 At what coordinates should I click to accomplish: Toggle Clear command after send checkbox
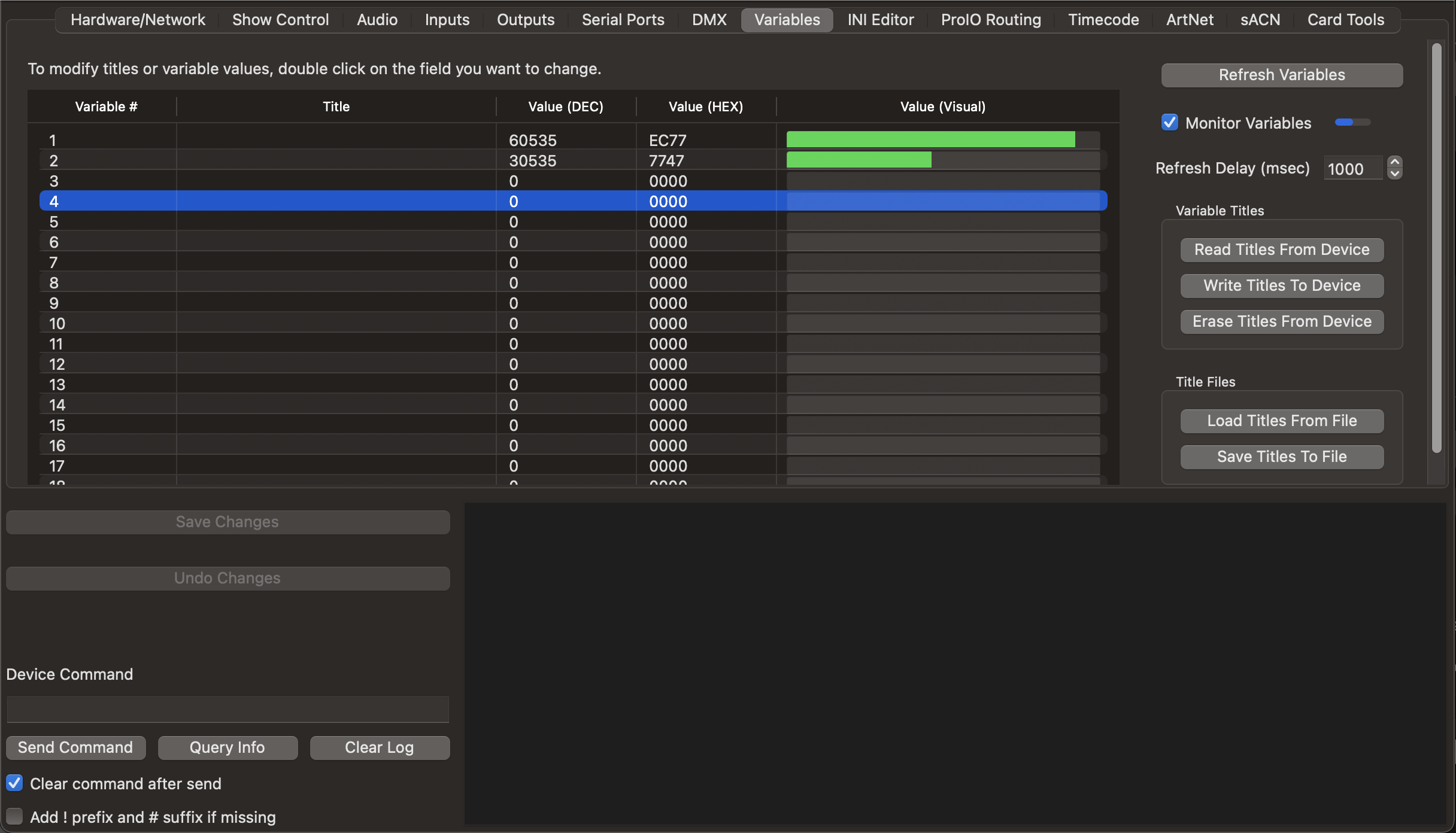14,783
